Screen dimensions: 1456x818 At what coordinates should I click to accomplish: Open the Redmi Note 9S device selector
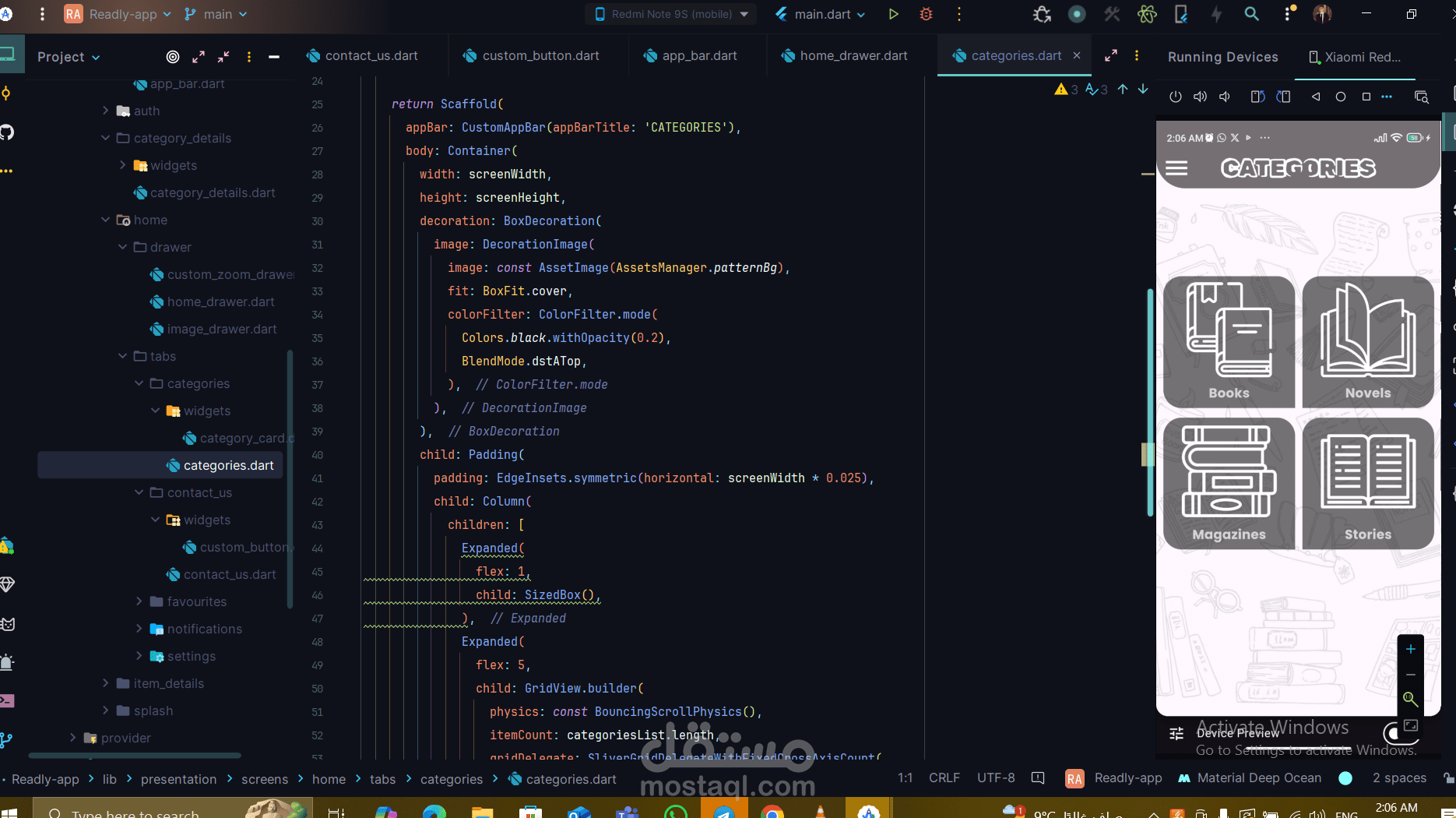(x=670, y=14)
